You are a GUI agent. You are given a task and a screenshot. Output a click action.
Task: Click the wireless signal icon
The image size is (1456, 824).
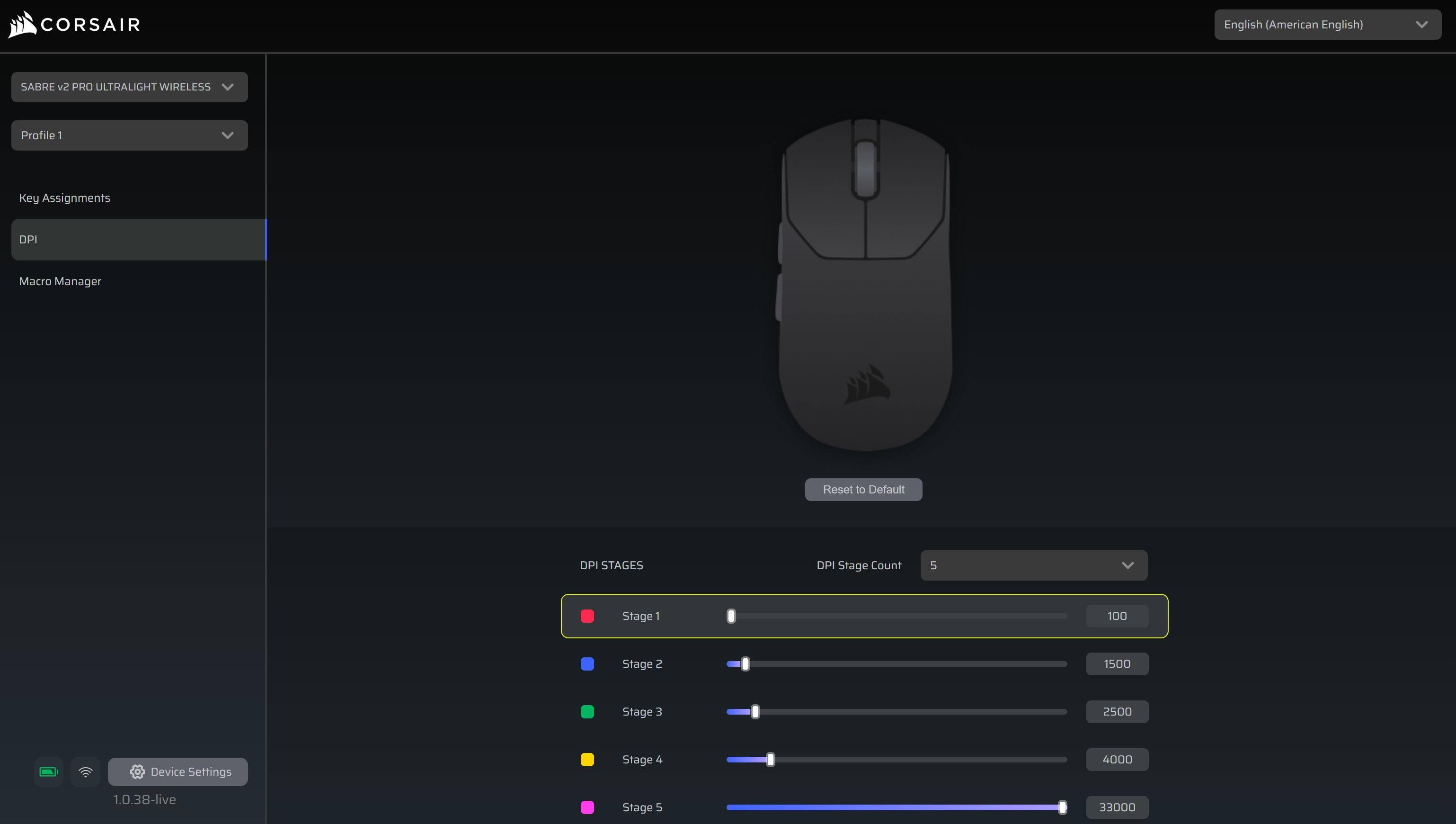(85, 772)
